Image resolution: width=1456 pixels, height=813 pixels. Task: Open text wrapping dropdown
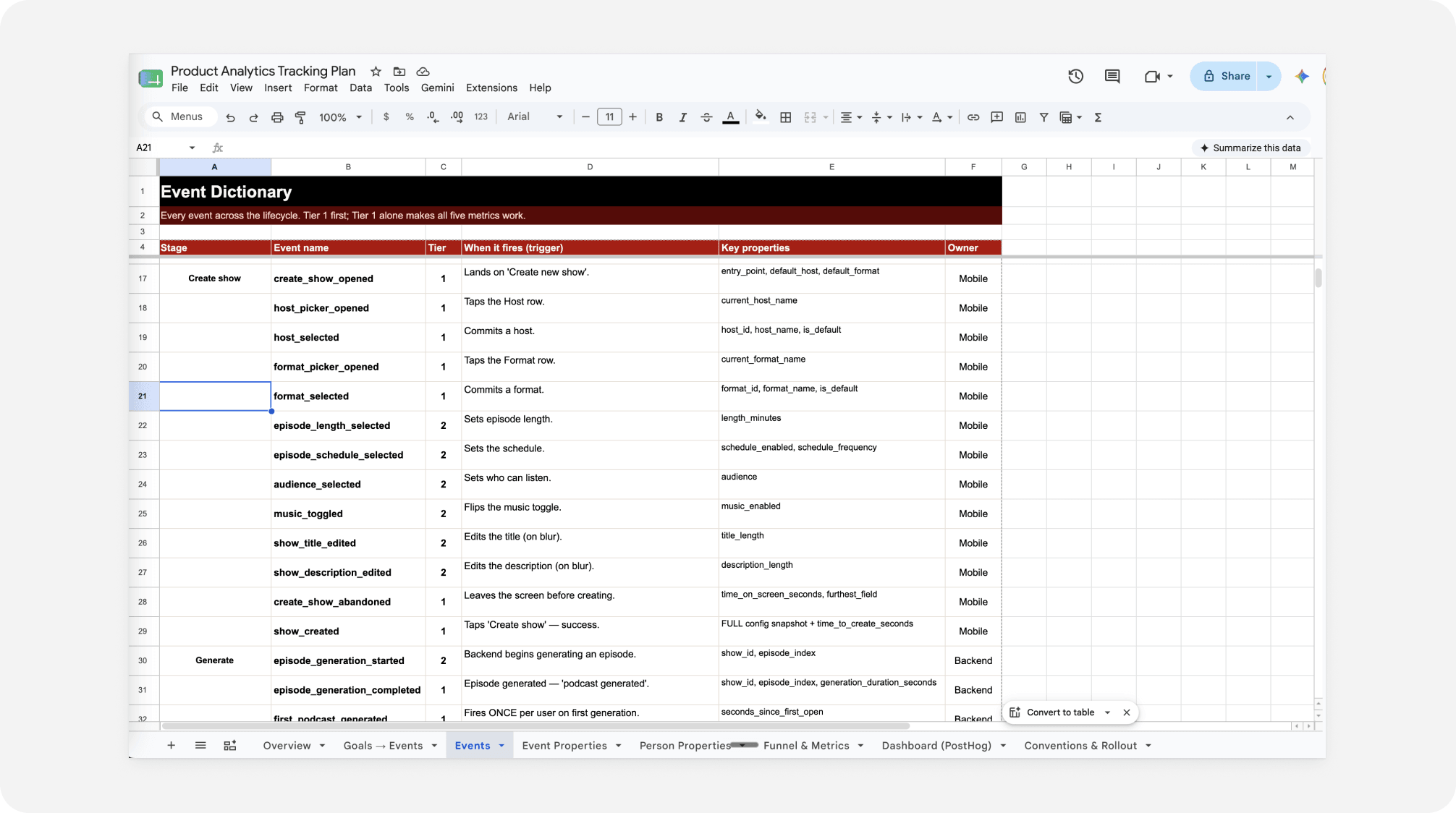(912, 117)
